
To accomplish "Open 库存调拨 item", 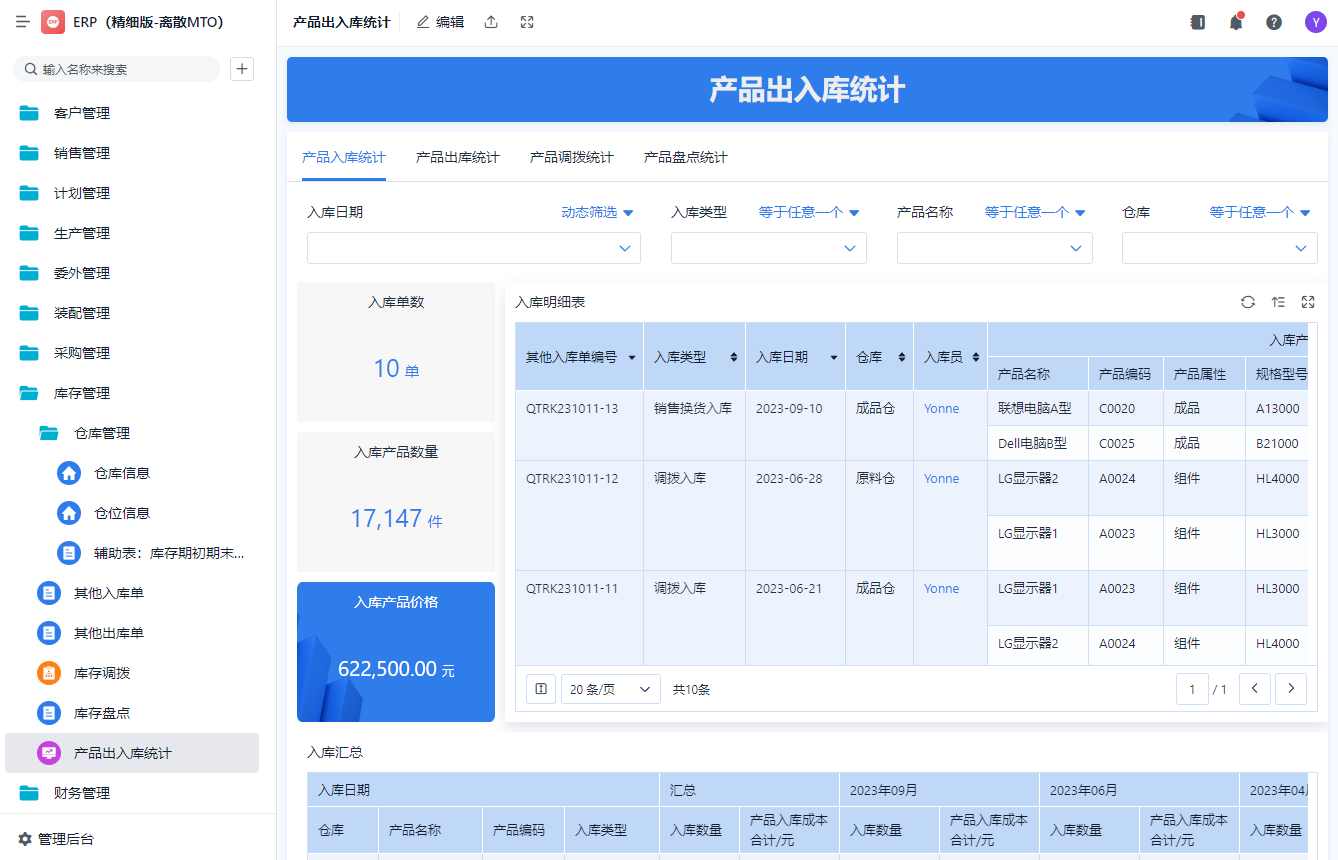I will pos(132,673).
